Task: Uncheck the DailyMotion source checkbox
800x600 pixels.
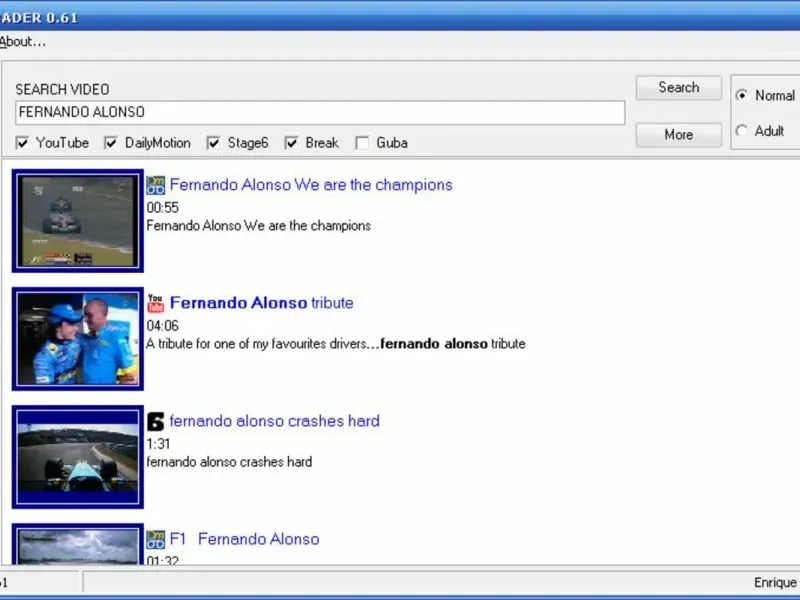Action: (x=111, y=143)
